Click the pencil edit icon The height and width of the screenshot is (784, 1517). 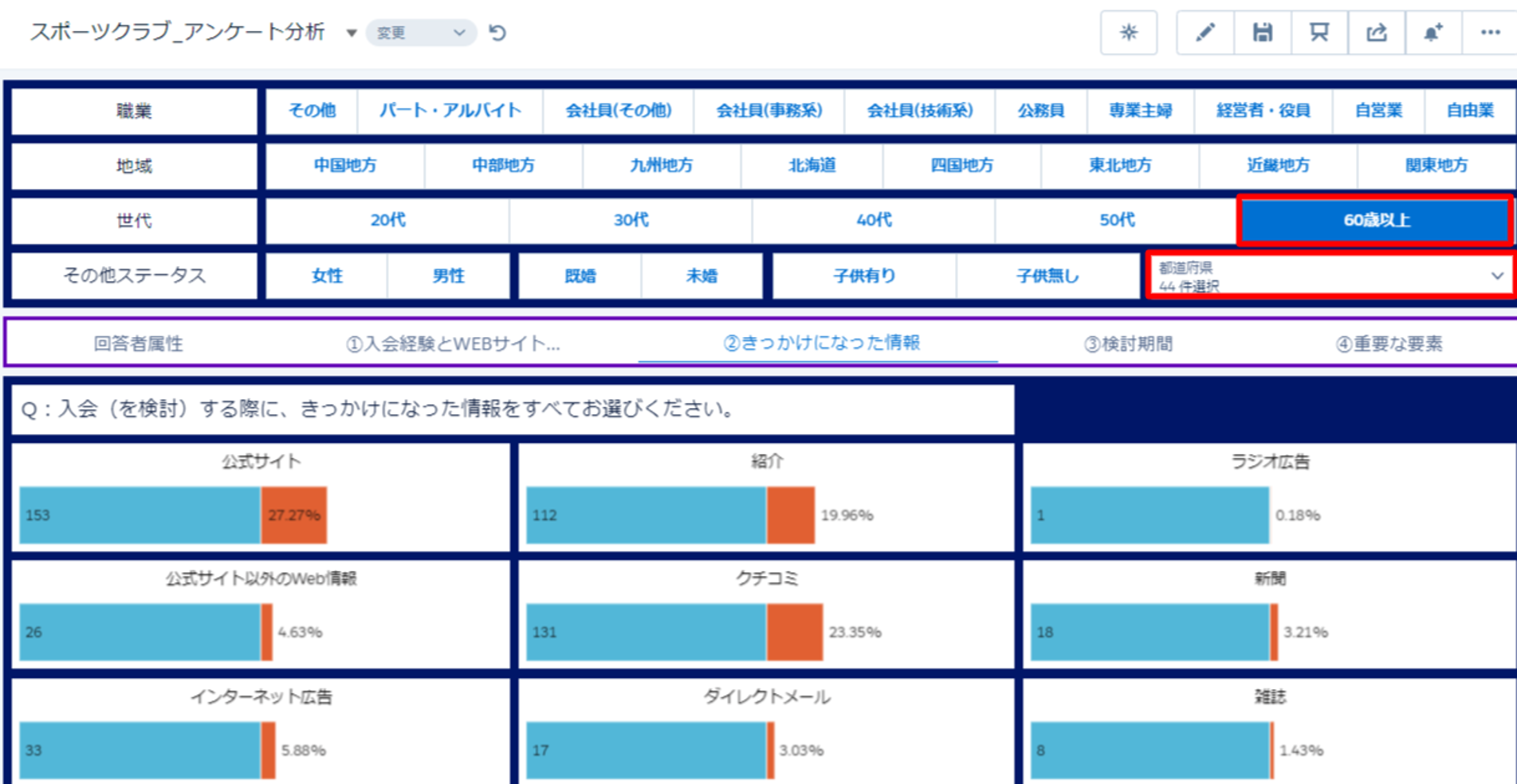(1205, 33)
